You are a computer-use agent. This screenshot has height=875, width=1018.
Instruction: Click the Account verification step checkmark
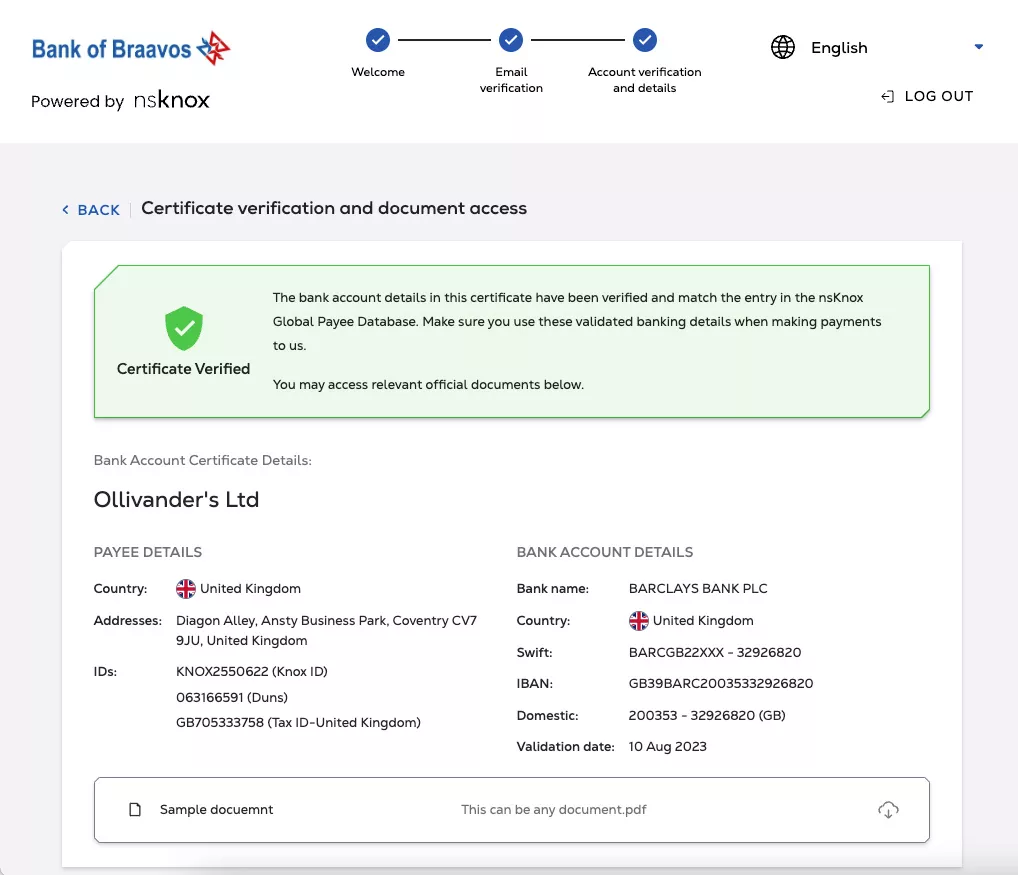coord(645,40)
